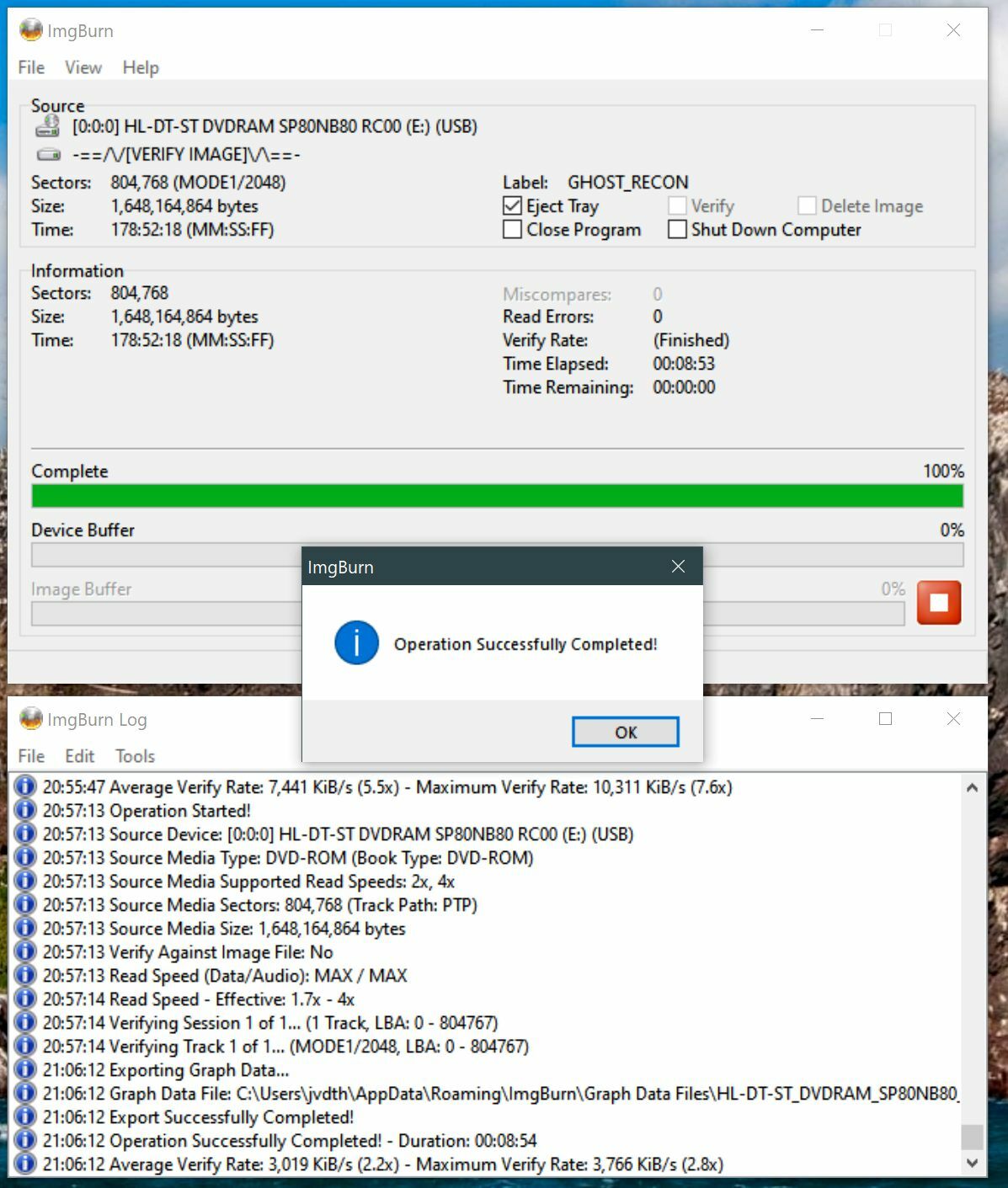The height and width of the screenshot is (1188, 1008).
Task: Click the Device Buffer bar
Action: coord(498,555)
